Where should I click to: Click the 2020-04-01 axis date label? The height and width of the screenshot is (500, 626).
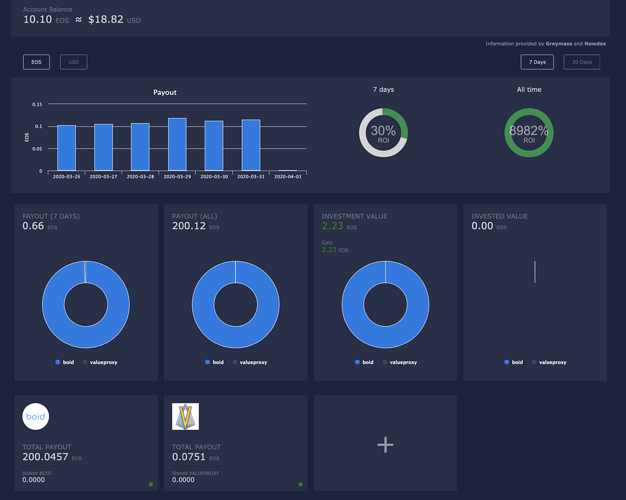[x=288, y=177]
